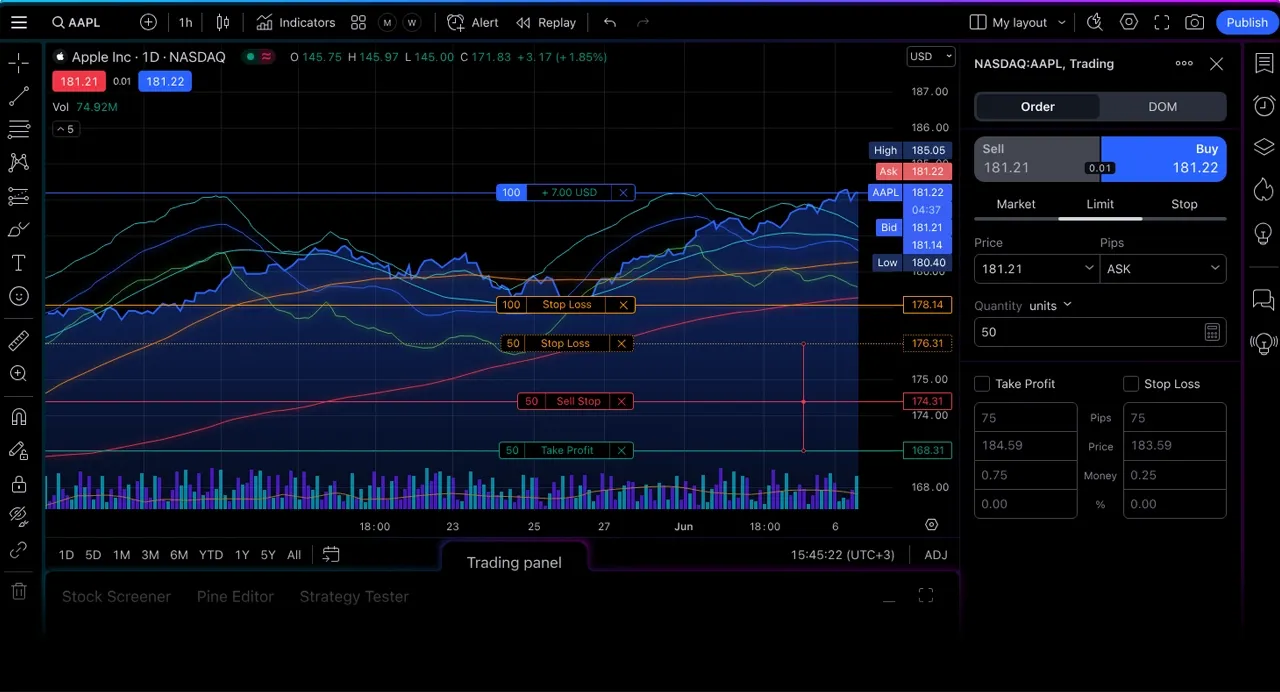Open the Indicators dialog
The width and height of the screenshot is (1280, 692).
point(296,22)
